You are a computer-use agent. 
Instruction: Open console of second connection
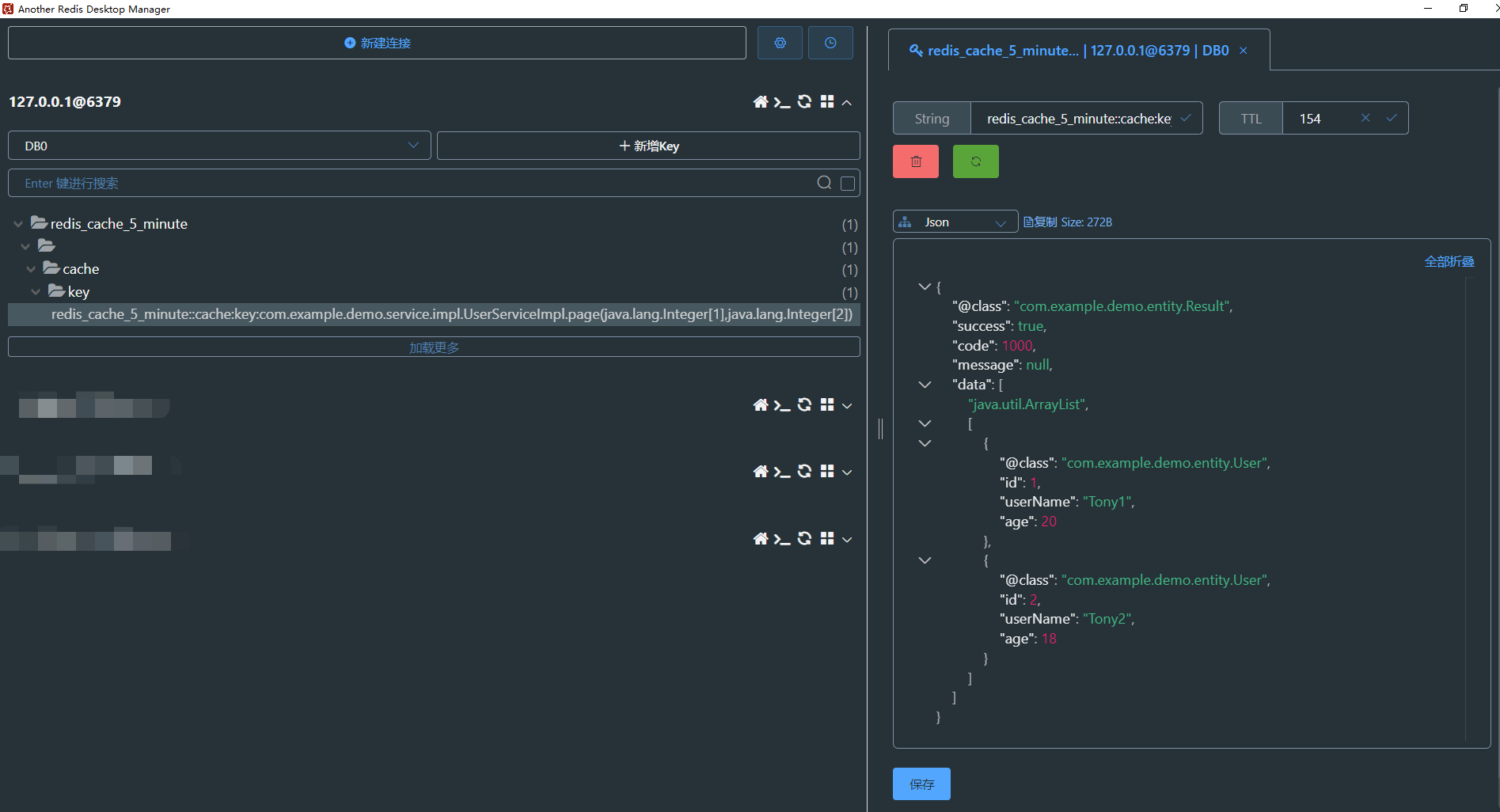(x=782, y=405)
